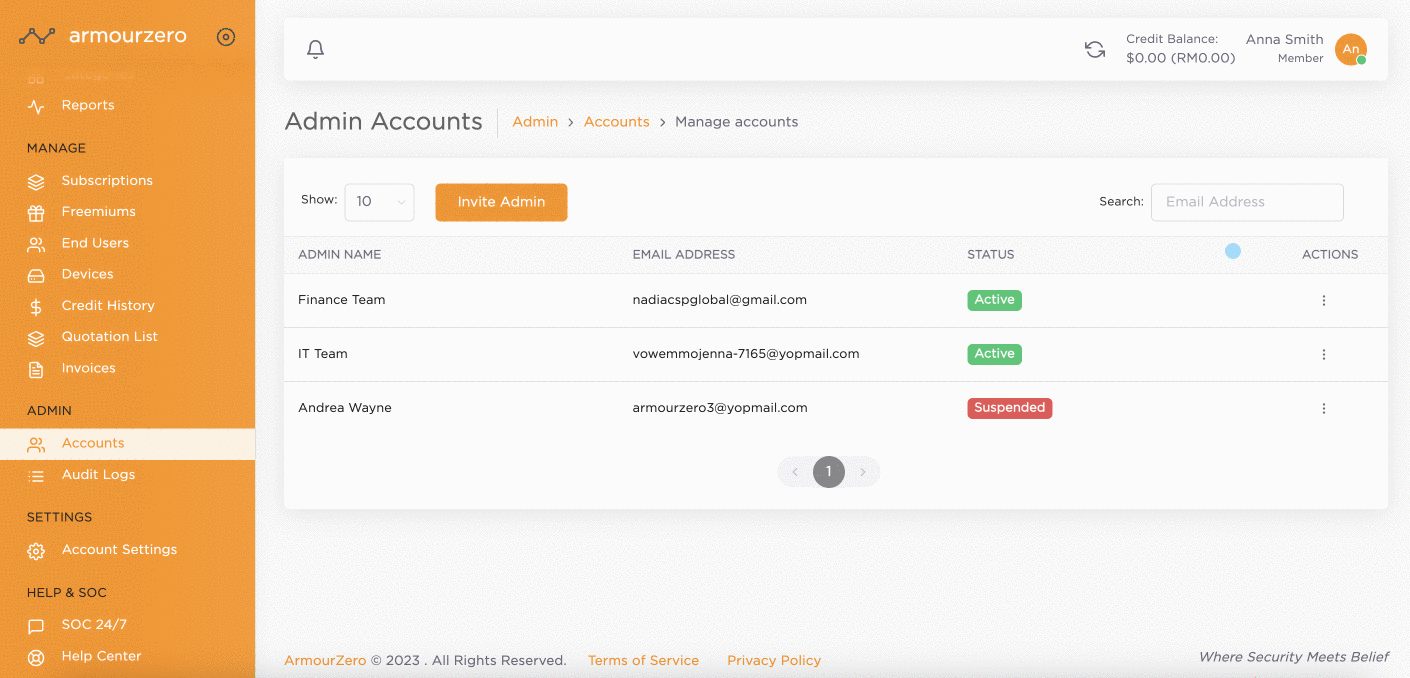
Task: Go to previous page arrow
Action: click(x=795, y=472)
